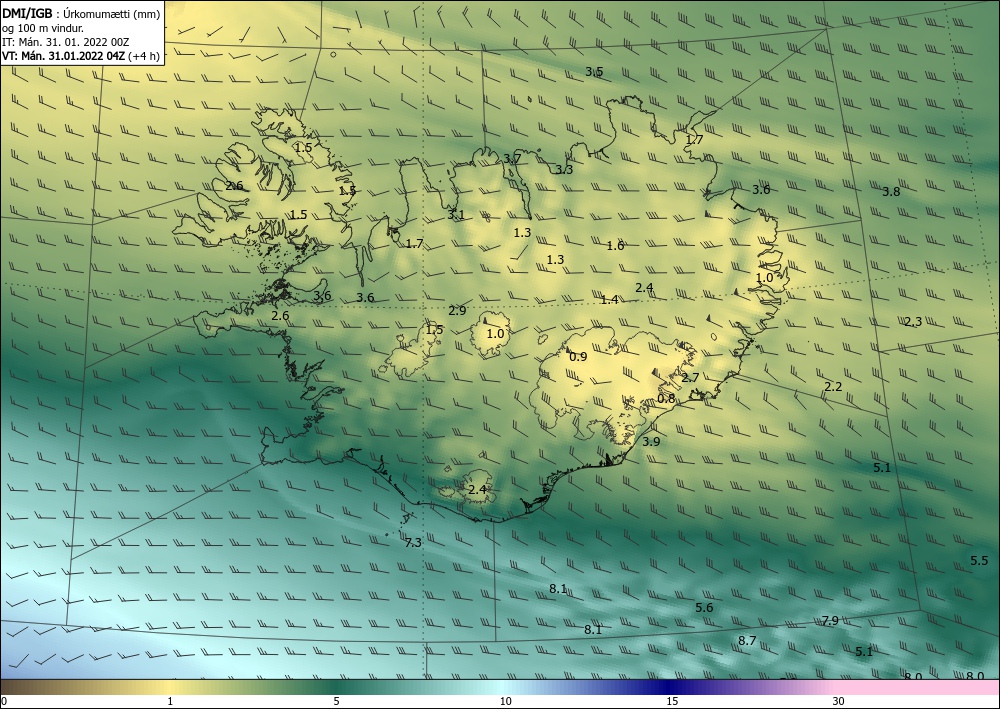
Task: Click the 0.8 value label
Action: 666,398
